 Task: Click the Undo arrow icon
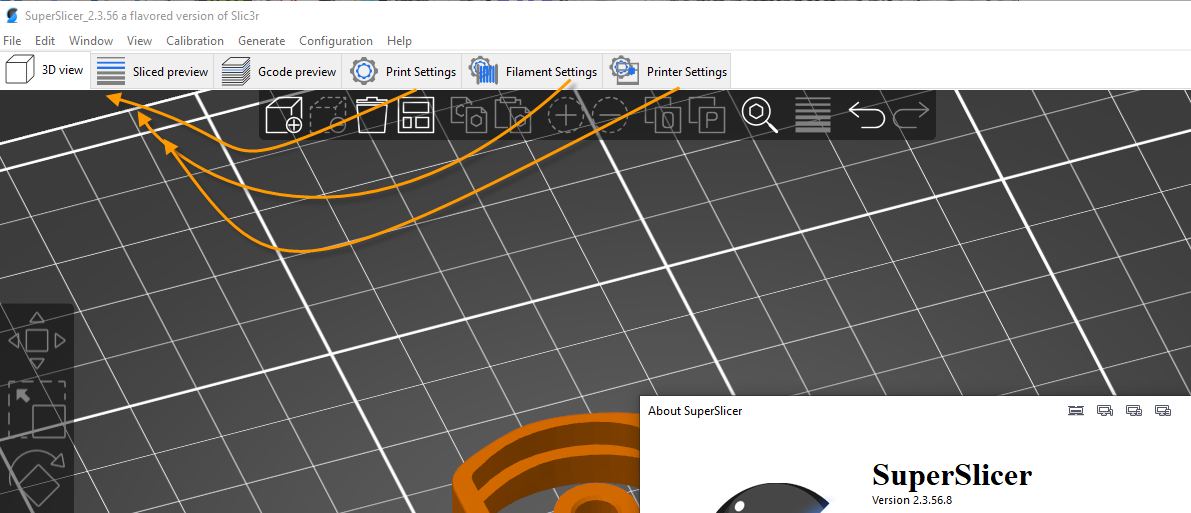point(867,116)
